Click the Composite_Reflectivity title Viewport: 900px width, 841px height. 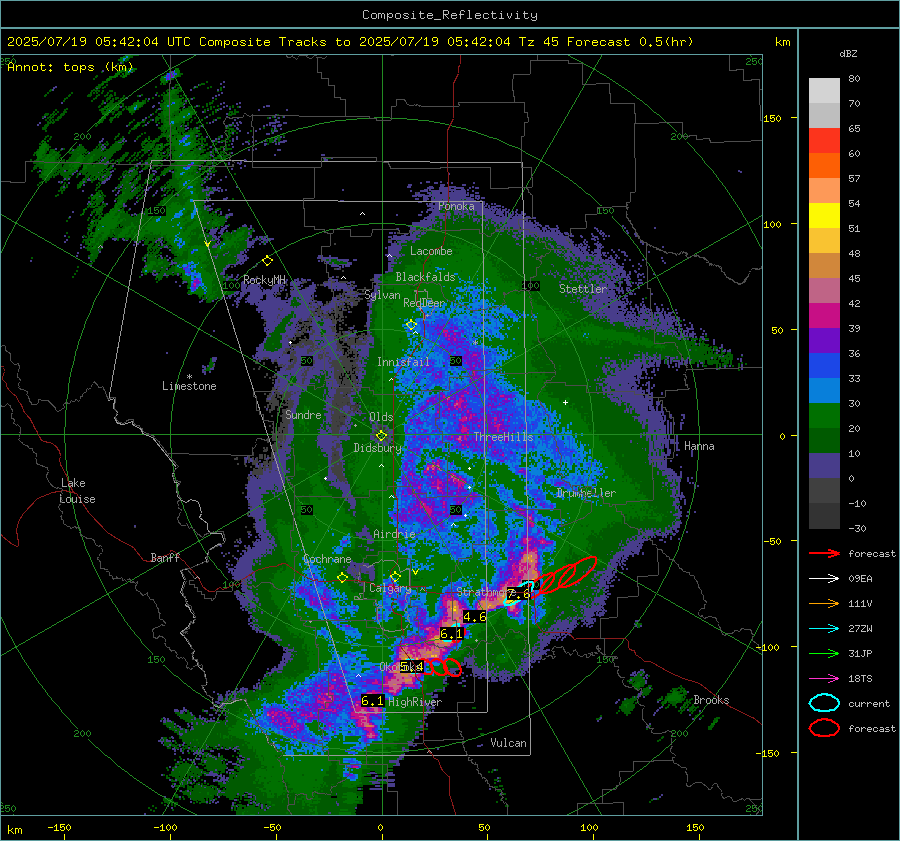point(450,15)
